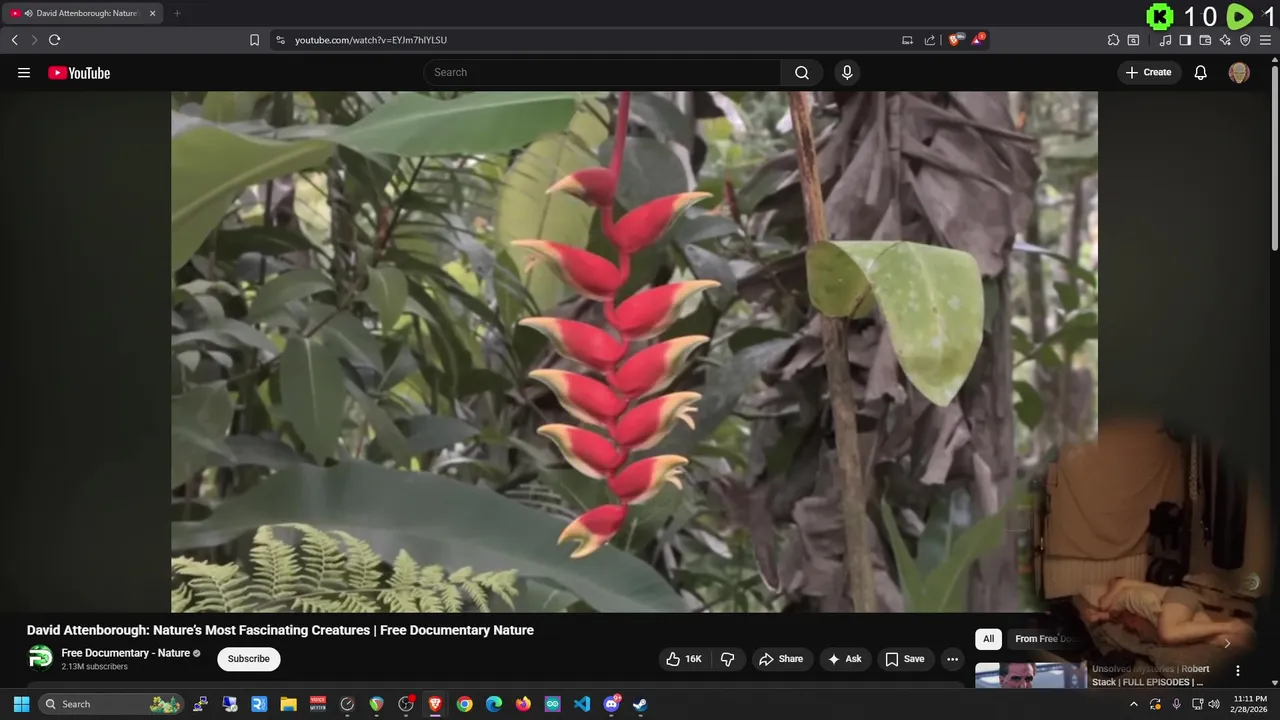The image size is (1280, 720).
Task: Save the video to a playlist
Action: 904,659
